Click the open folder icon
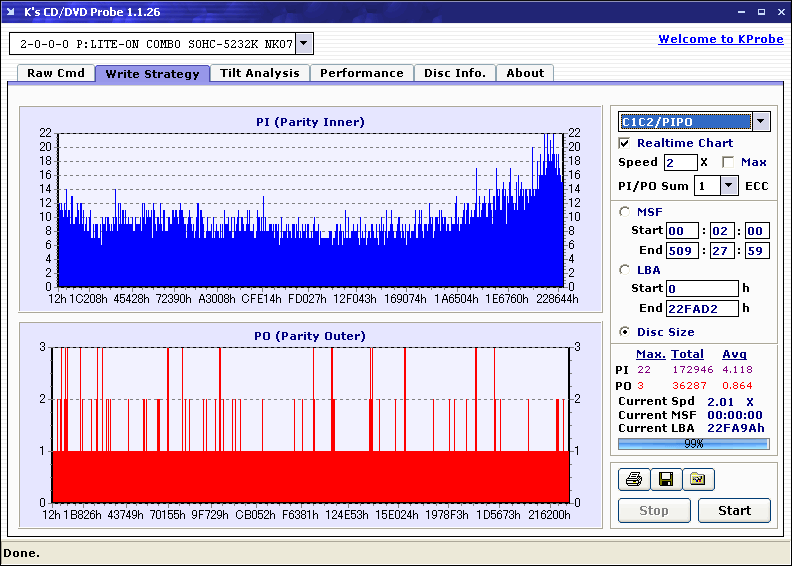Viewport: 792px width, 566px height. [698, 480]
